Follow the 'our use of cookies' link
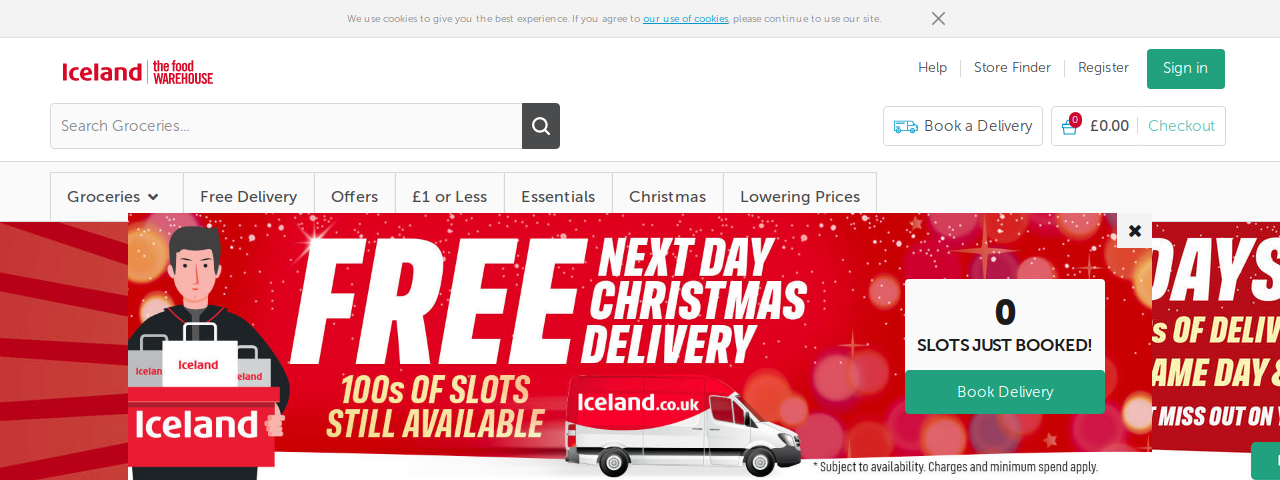Image resolution: width=1280 pixels, height=480 pixels. [686, 19]
